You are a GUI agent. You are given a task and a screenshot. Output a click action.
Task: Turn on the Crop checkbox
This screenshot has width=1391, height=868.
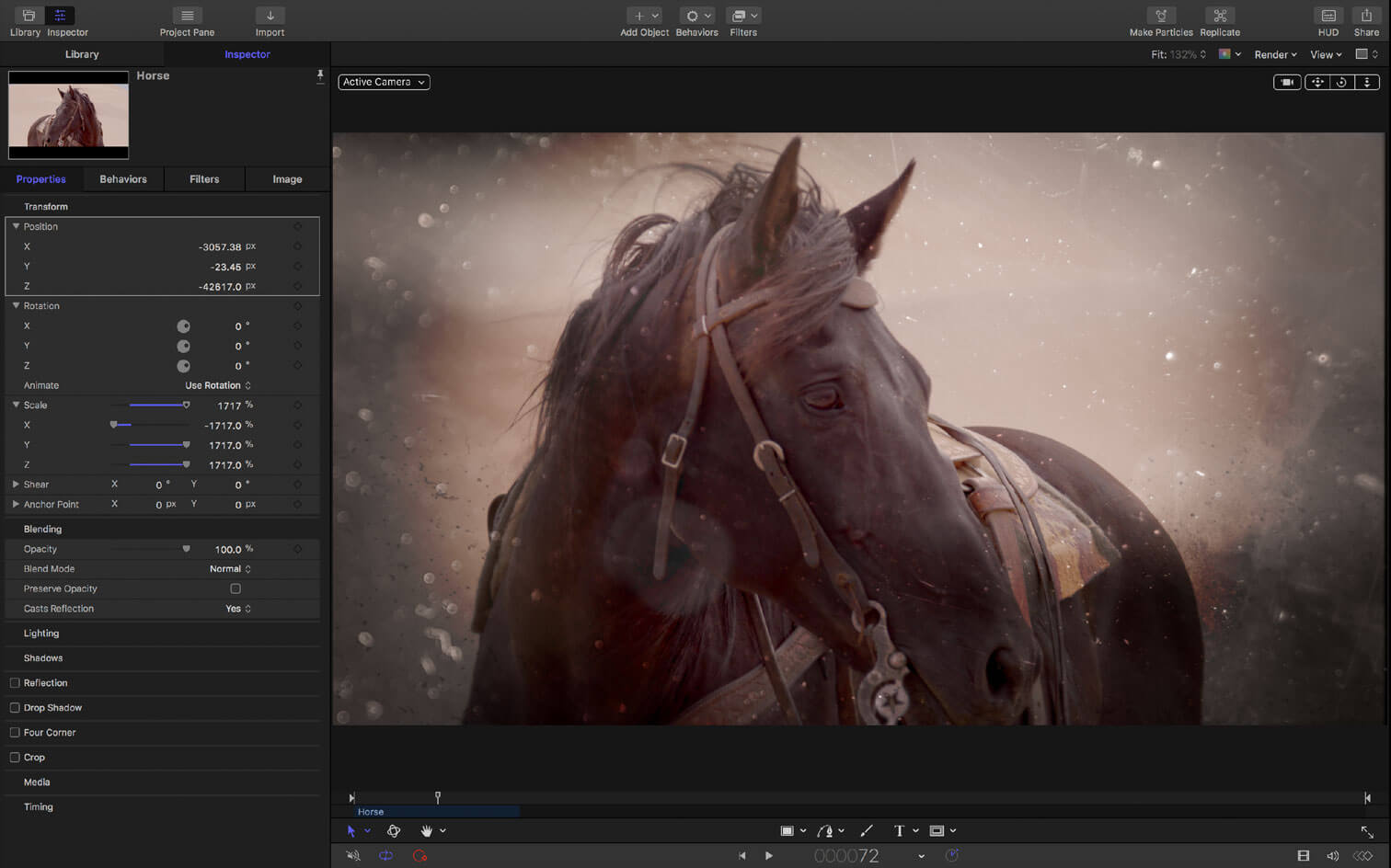(15, 758)
